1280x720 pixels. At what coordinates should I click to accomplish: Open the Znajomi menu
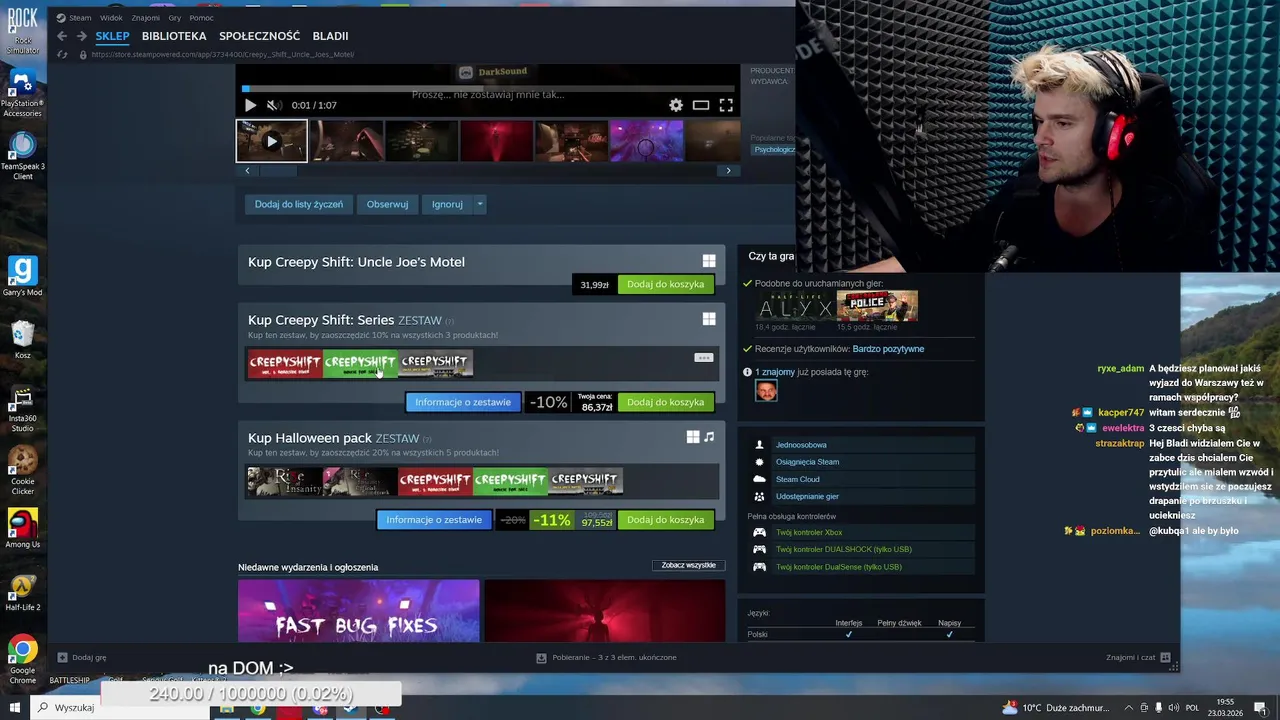145,17
